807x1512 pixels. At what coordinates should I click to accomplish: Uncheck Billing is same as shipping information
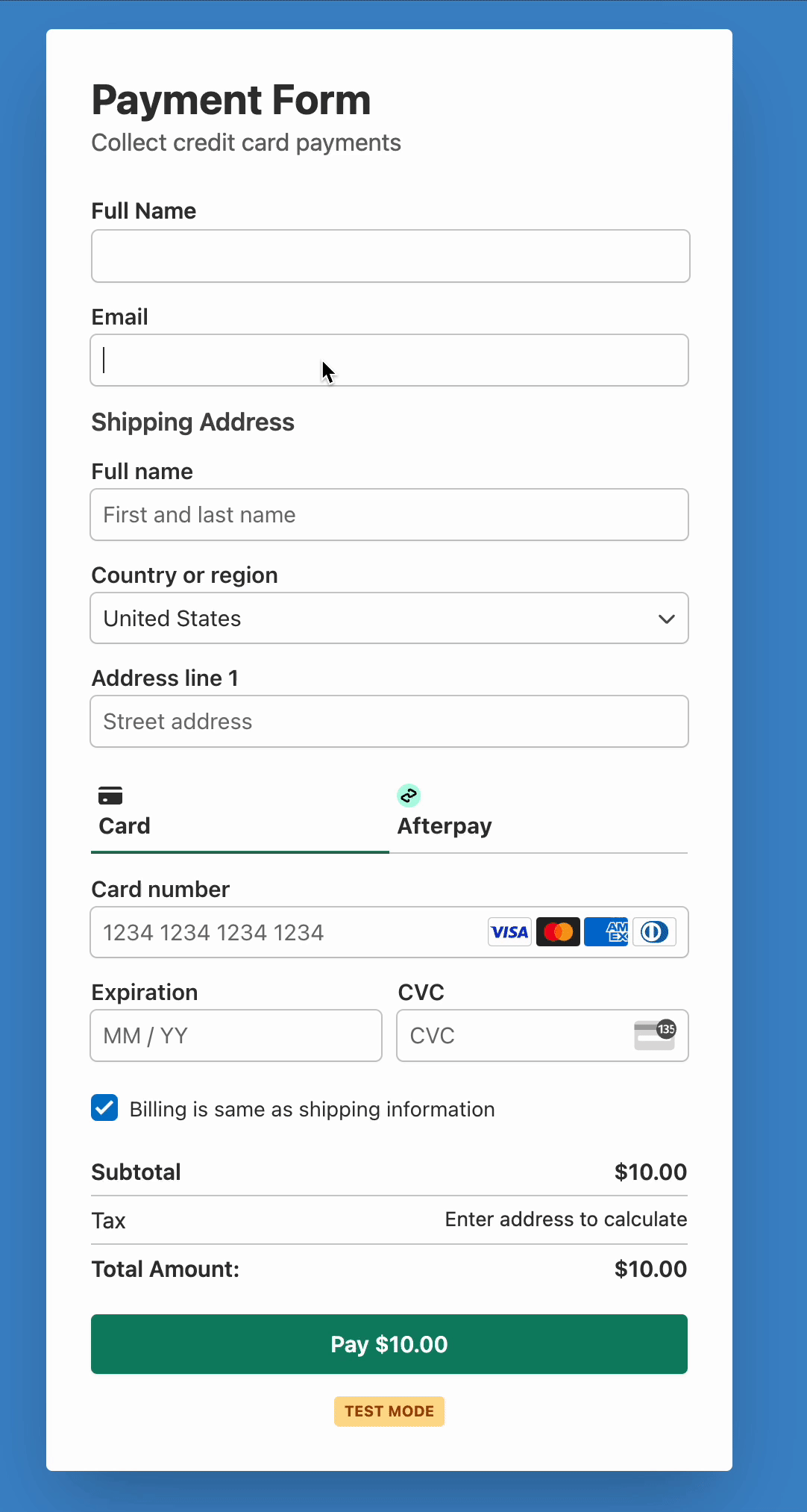104,1108
